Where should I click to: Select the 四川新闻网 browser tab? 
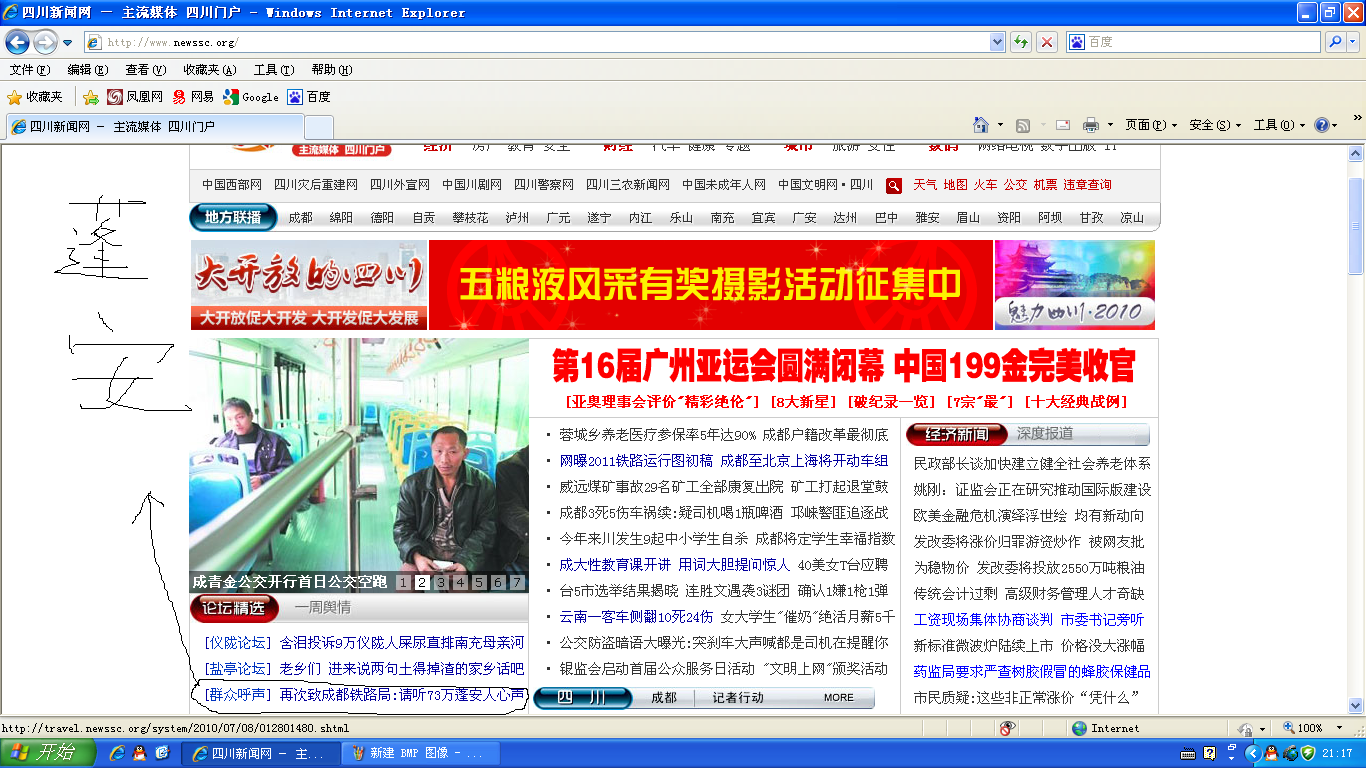point(153,127)
